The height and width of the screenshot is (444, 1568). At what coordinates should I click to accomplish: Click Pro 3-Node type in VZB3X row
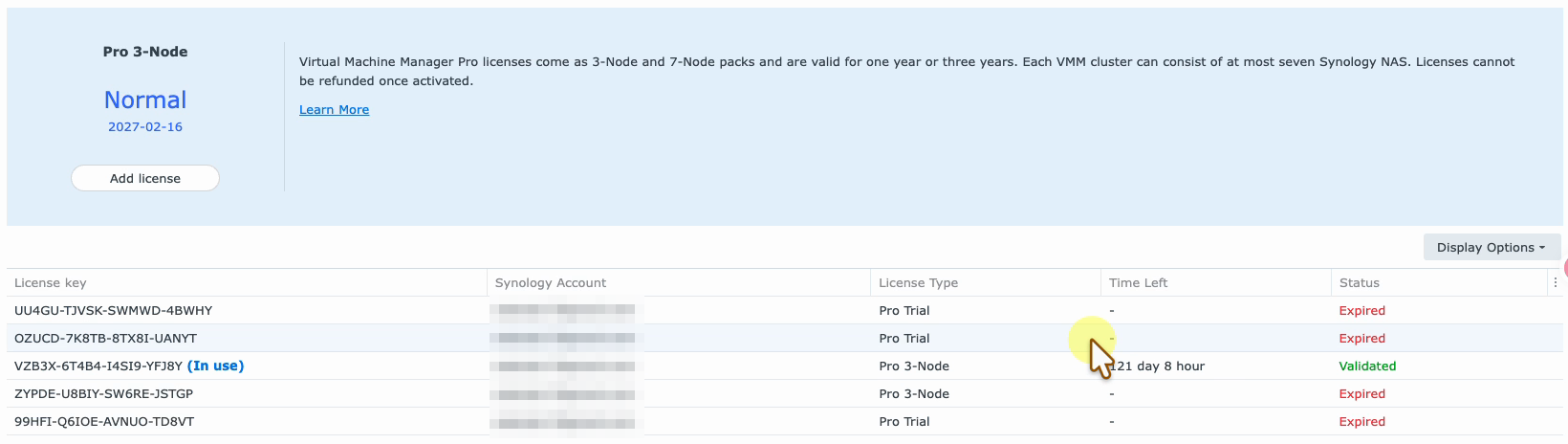(x=914, y=366)
